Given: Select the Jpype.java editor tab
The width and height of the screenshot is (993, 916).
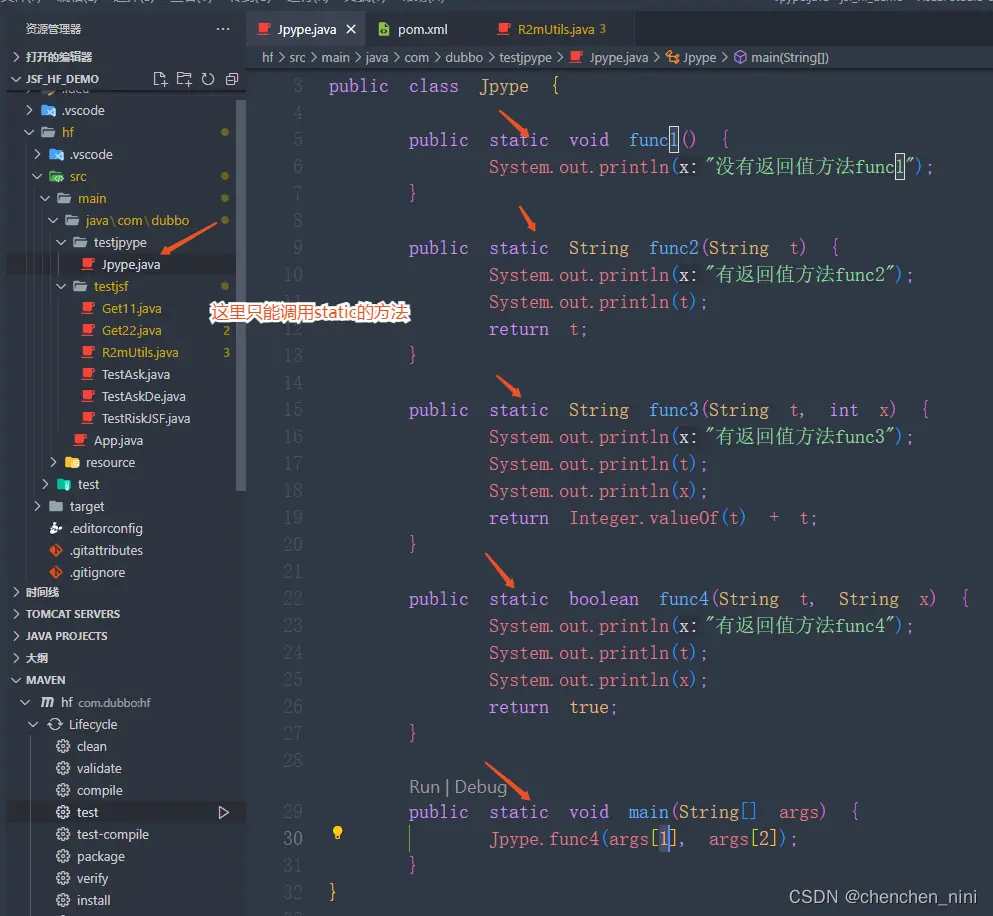Looking at the screenshot, I should [x=307, y=30].
